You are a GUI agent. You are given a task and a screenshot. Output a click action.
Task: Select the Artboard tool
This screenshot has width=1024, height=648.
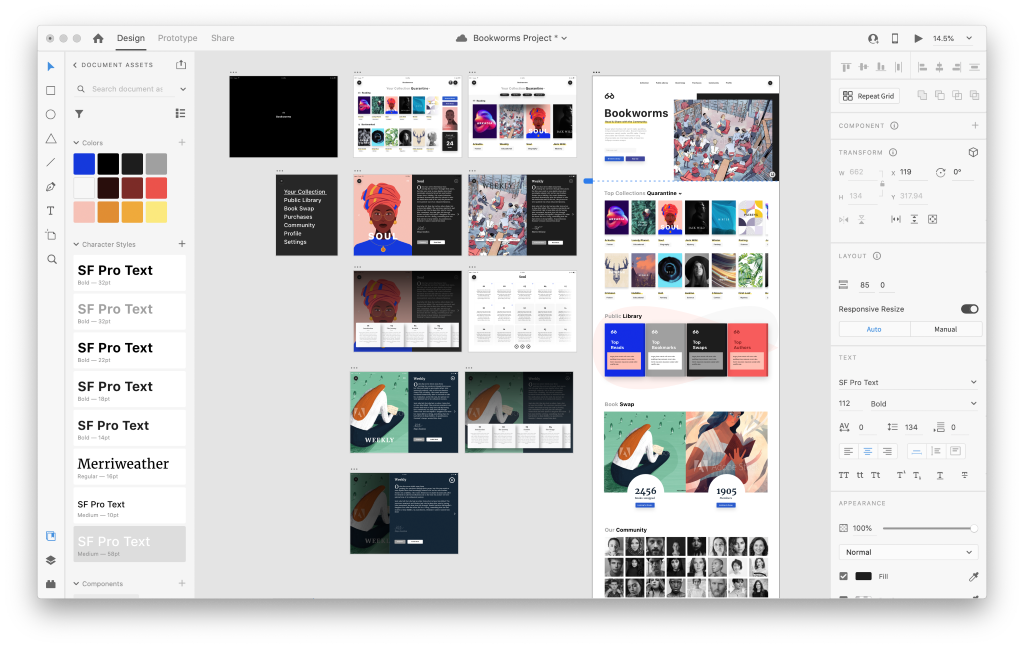pyautogui.click(x=51, y=235)
